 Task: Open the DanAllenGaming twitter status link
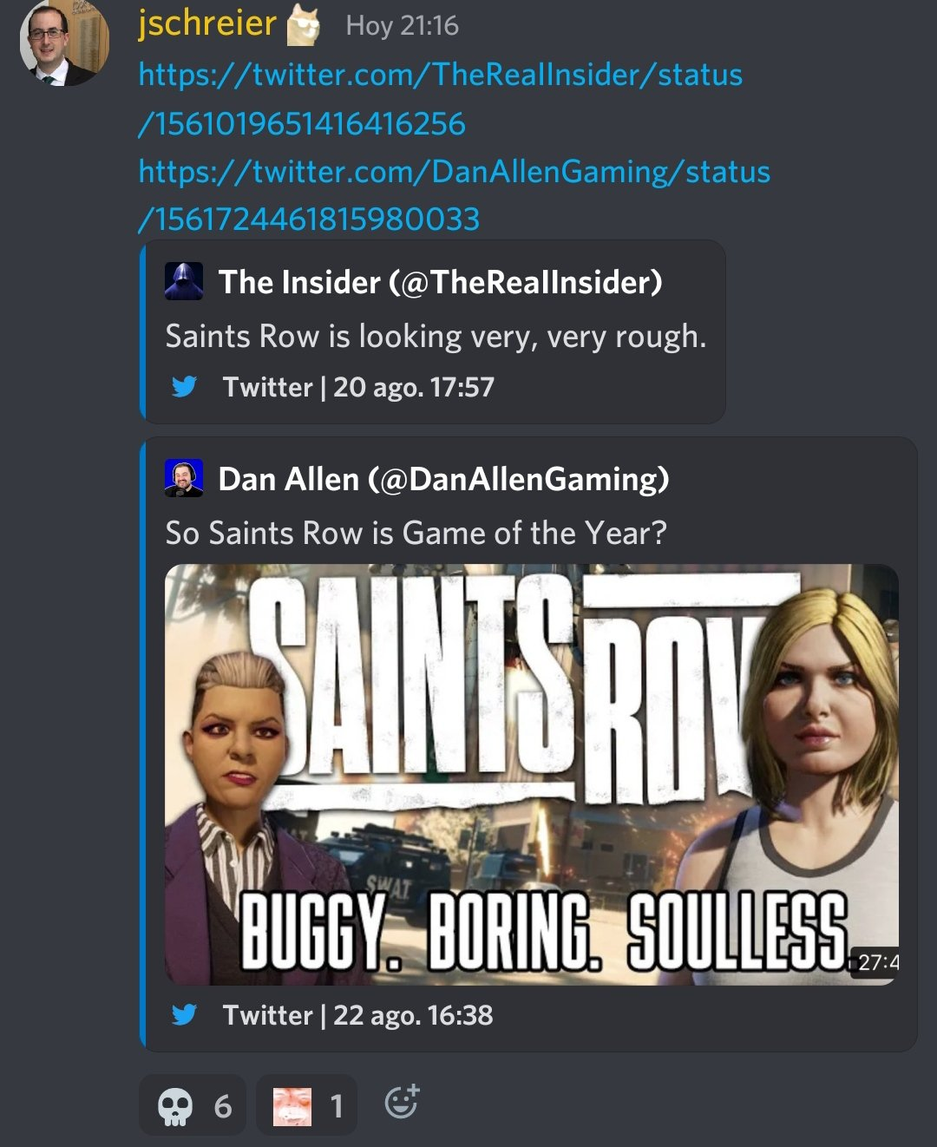pyautogui.click(x=454, y=195)
